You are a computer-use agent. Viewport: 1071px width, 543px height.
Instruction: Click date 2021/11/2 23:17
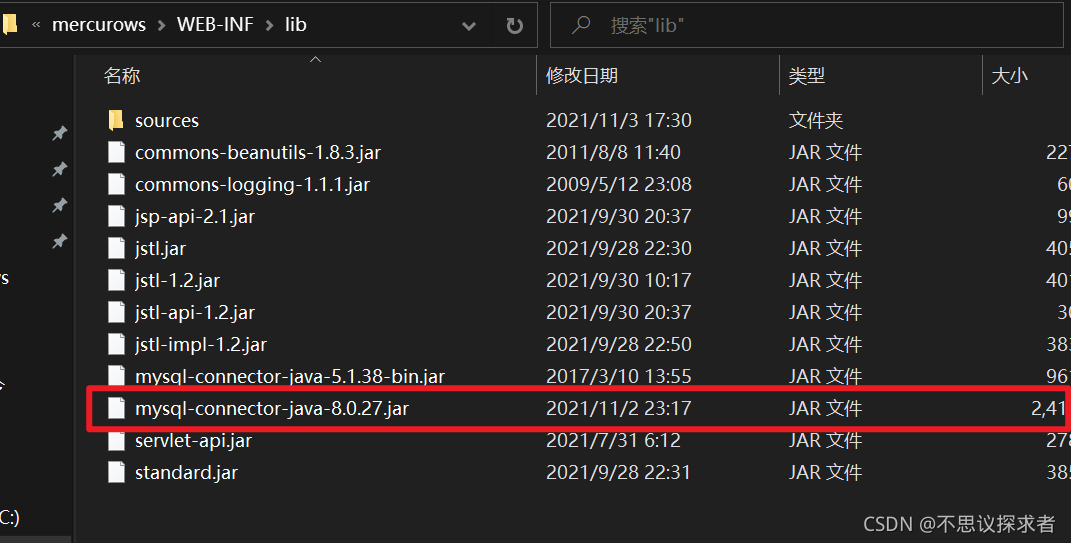click(619, 408)
